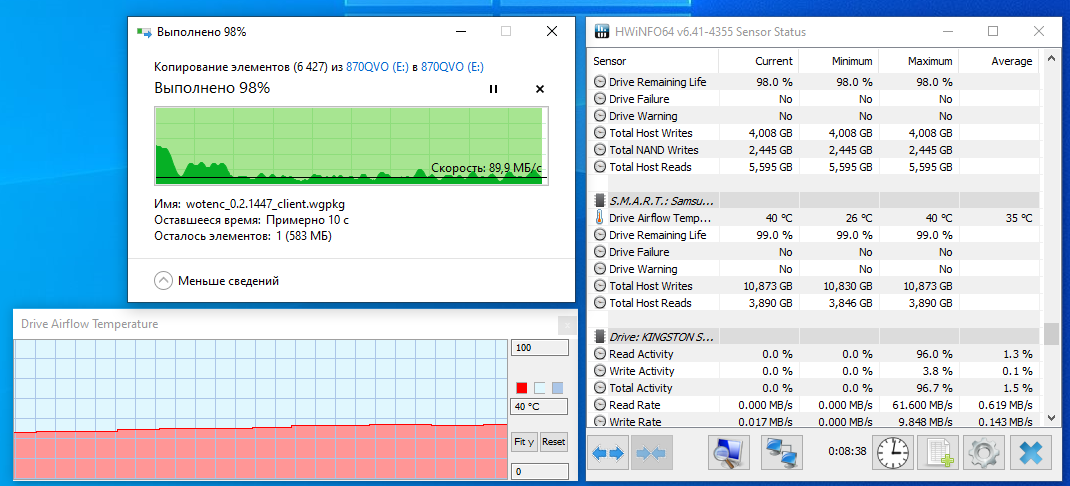Select the Write Activity row icon
The image size is (1070, 486).
pyautogui.click(x=600, y=371)
